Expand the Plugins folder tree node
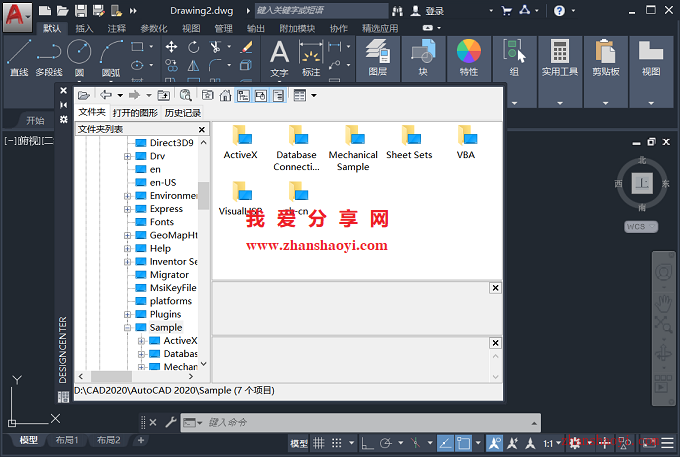 (x=128, y=314)
